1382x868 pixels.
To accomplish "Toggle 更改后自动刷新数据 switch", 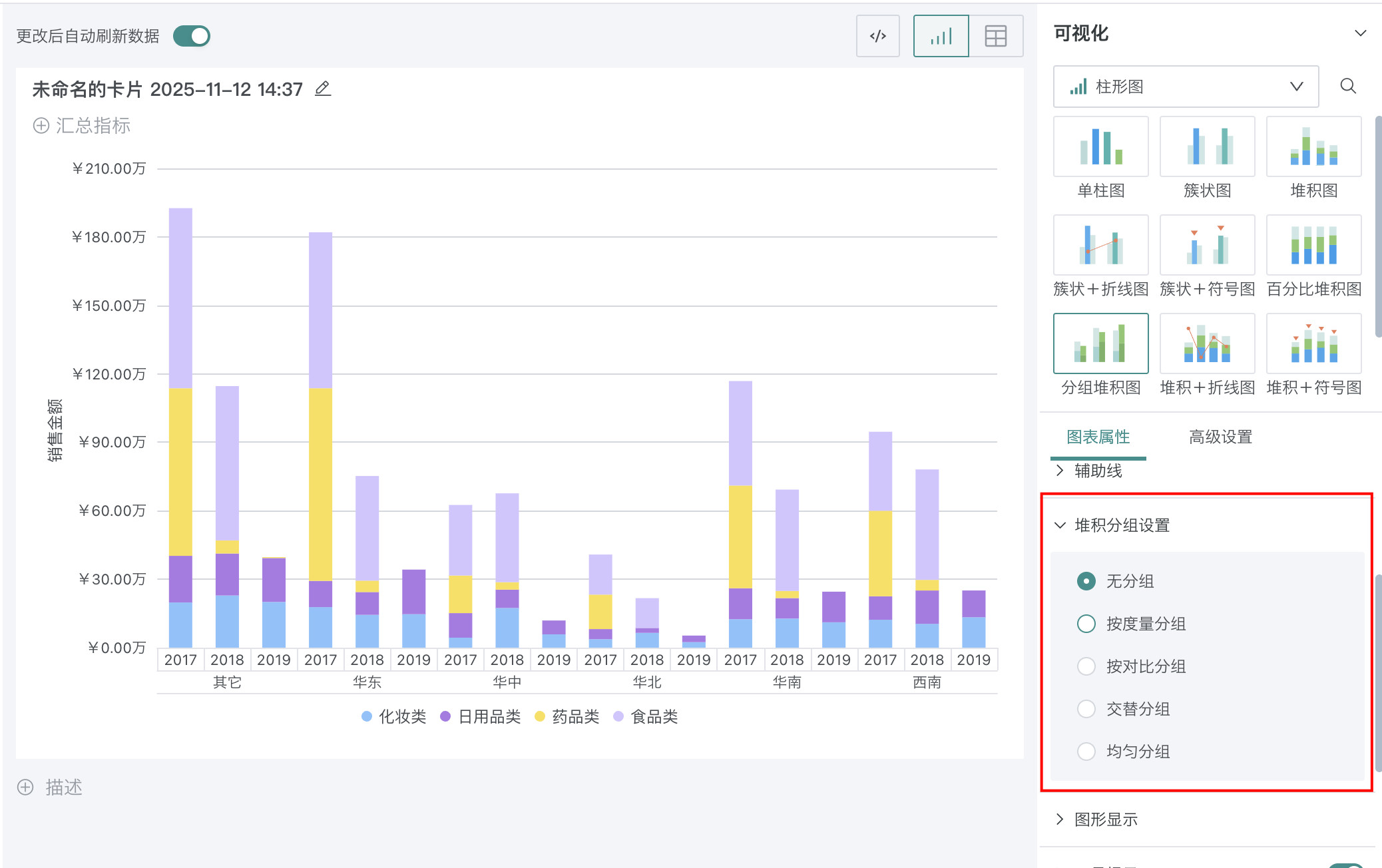I will (x=192, y=36).
